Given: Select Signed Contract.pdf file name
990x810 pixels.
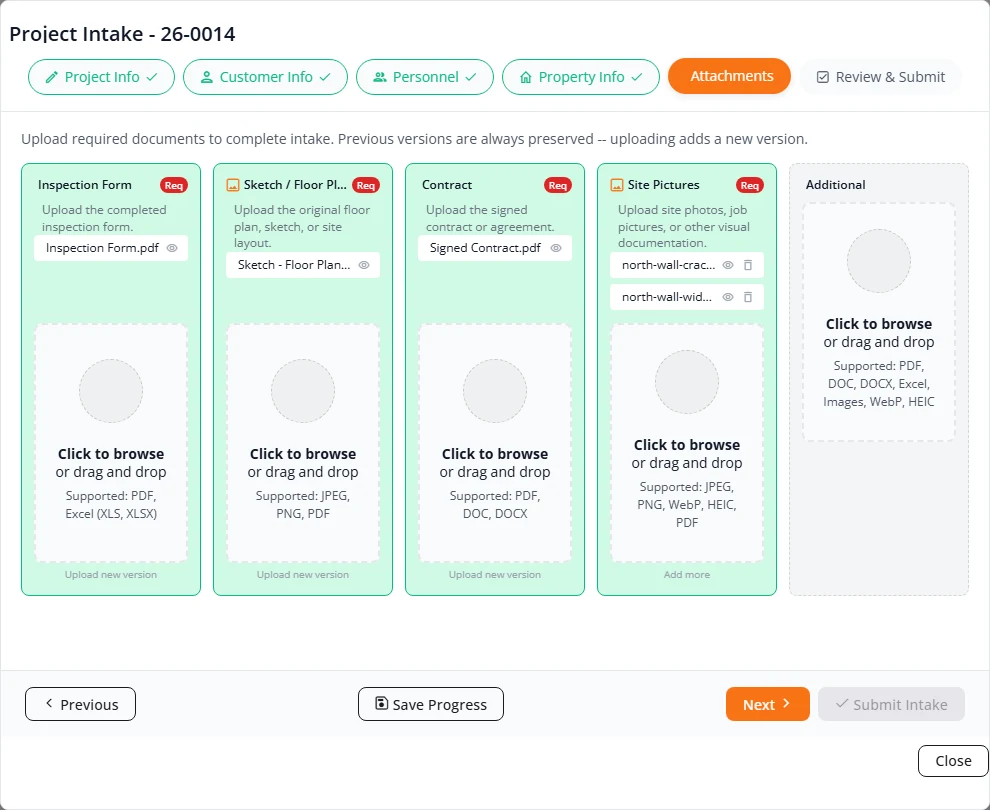Looking at the screenshot, I should coord(485,248).
